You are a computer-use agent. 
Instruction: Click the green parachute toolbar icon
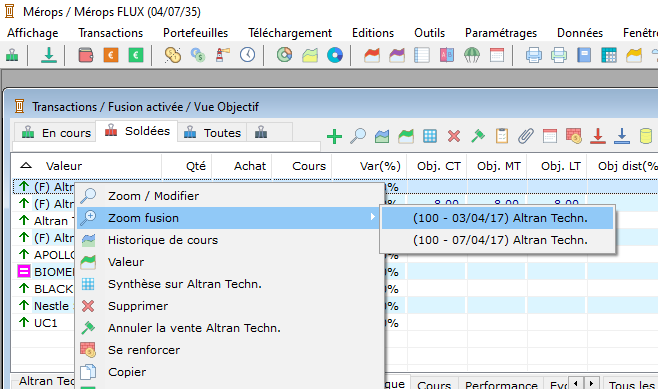[x=472, y=55]
